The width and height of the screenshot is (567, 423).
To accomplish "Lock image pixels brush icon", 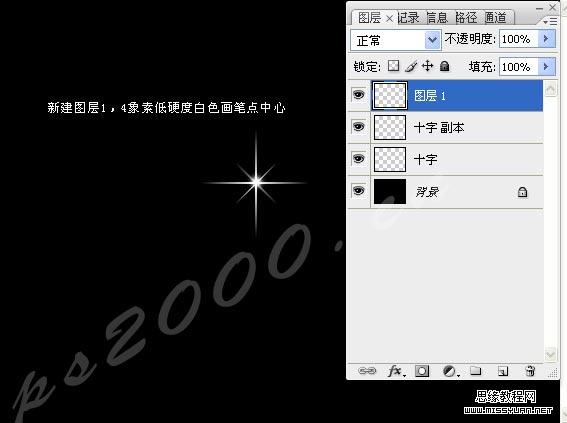I will (411, 66).
